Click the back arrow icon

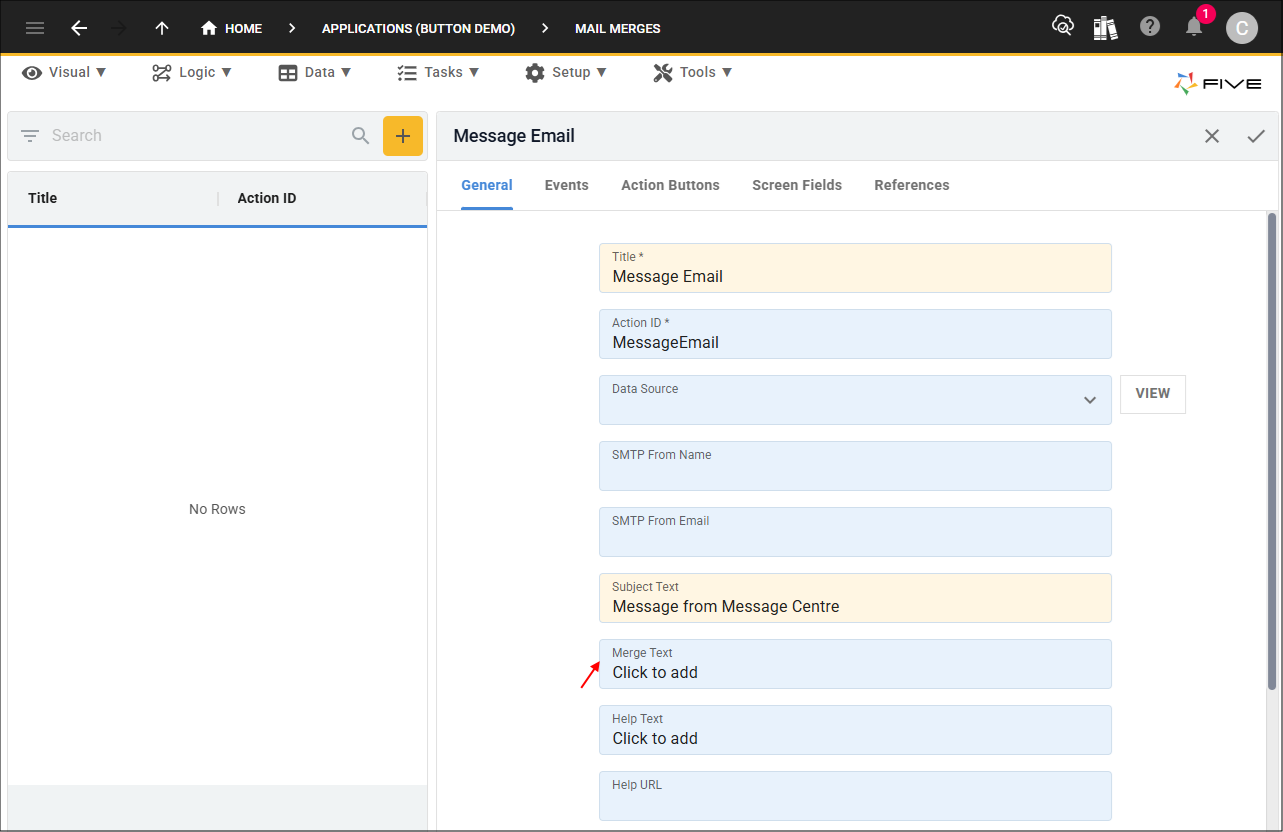click(x=79, y=28)
